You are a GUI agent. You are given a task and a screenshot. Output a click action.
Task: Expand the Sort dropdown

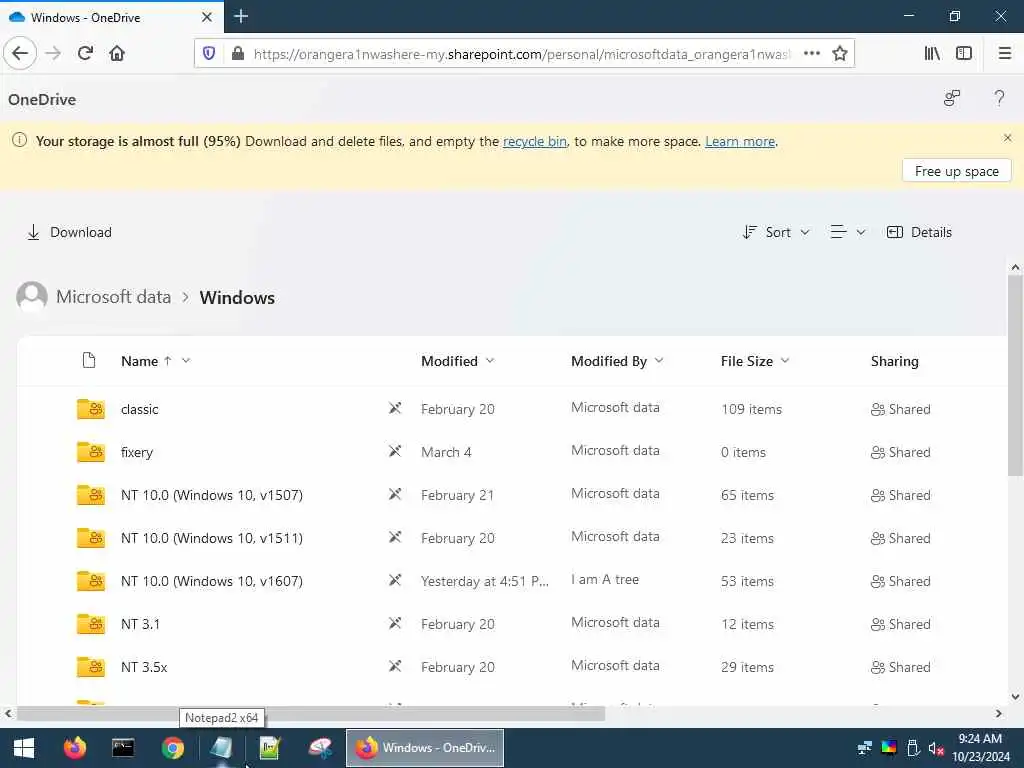[x=776, y=232]
